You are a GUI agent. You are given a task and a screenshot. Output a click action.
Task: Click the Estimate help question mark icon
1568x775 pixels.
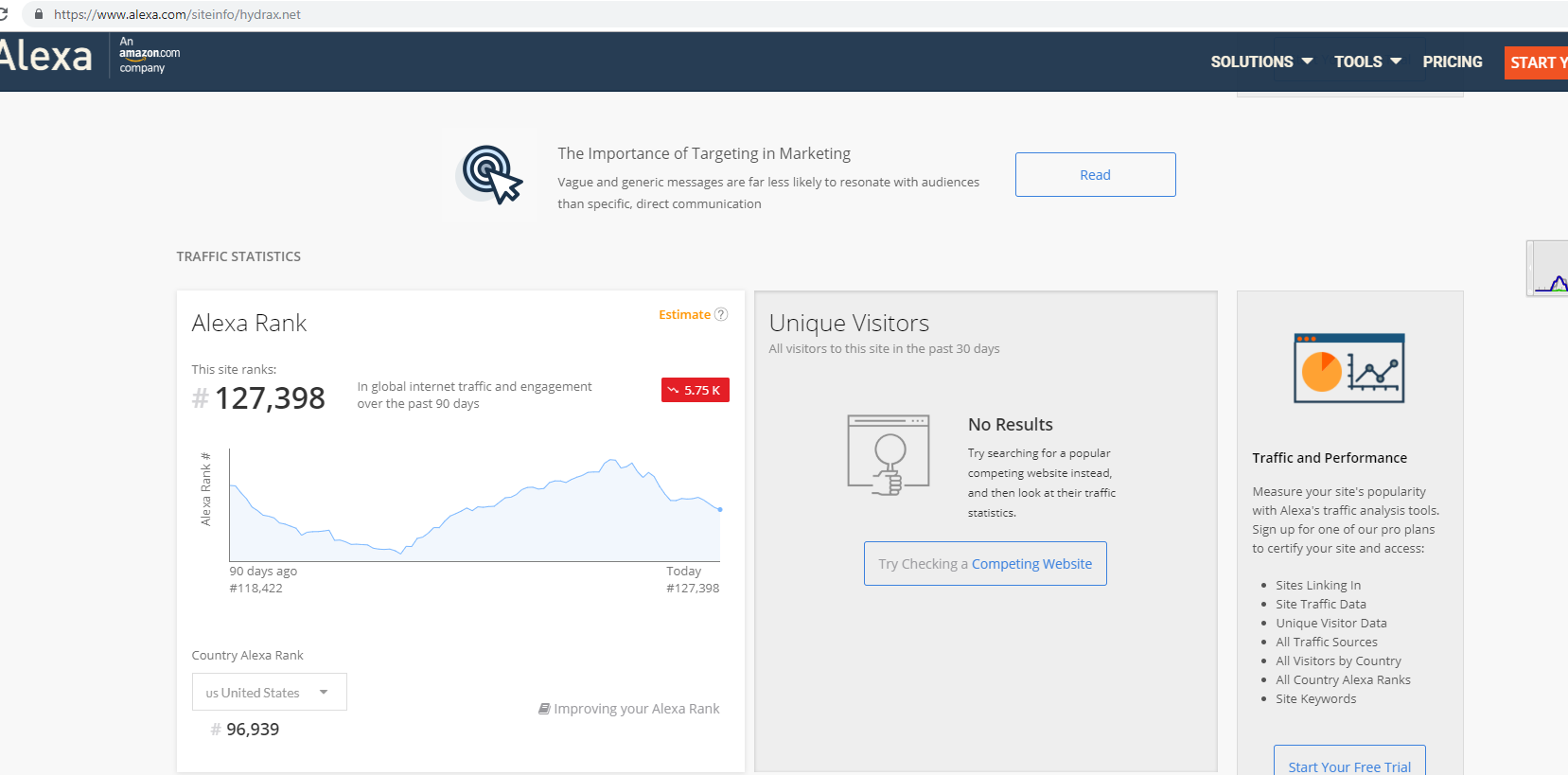[x=721, y=314]
